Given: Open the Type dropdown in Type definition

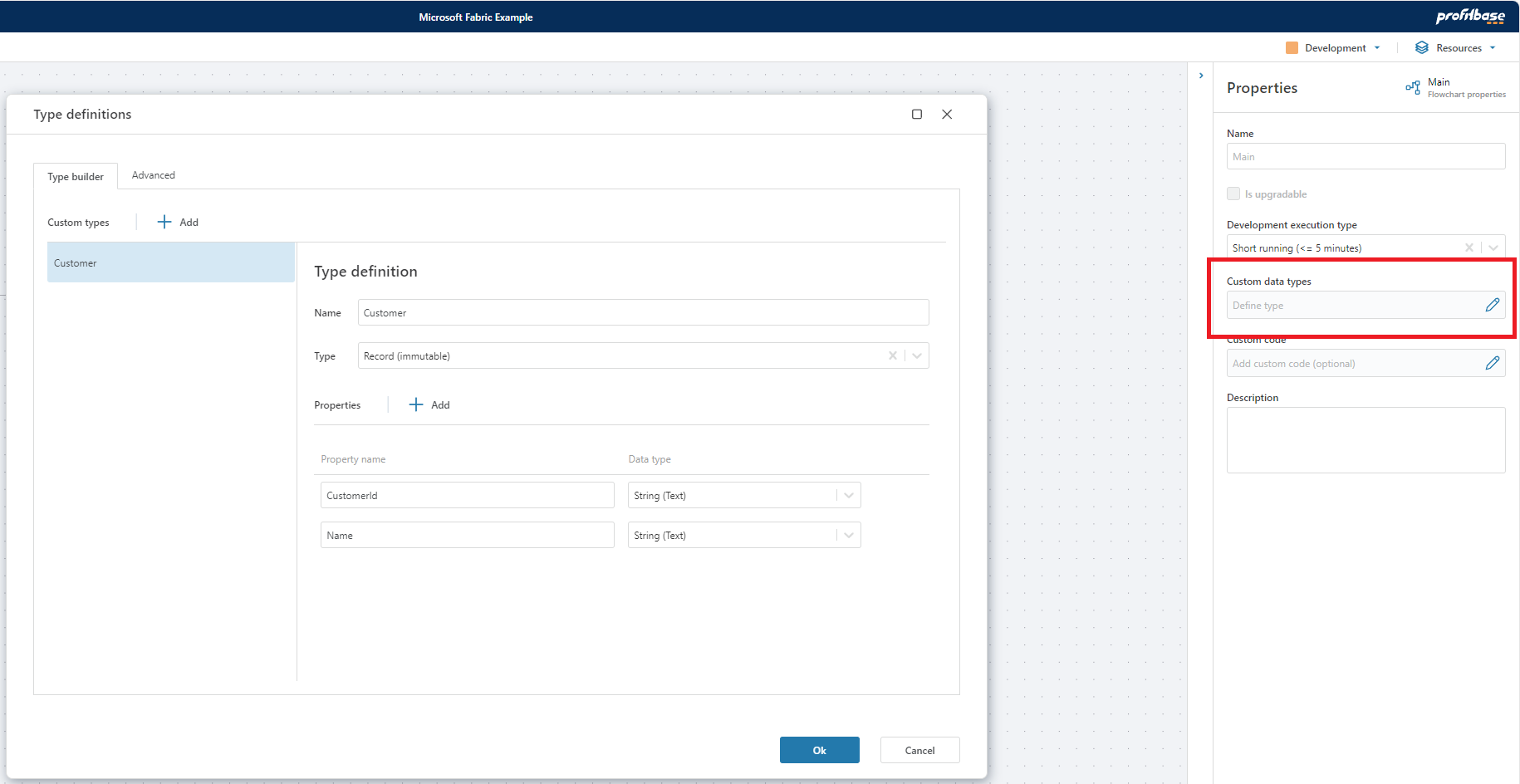Looking at the screenshot, I should point(917,355).
